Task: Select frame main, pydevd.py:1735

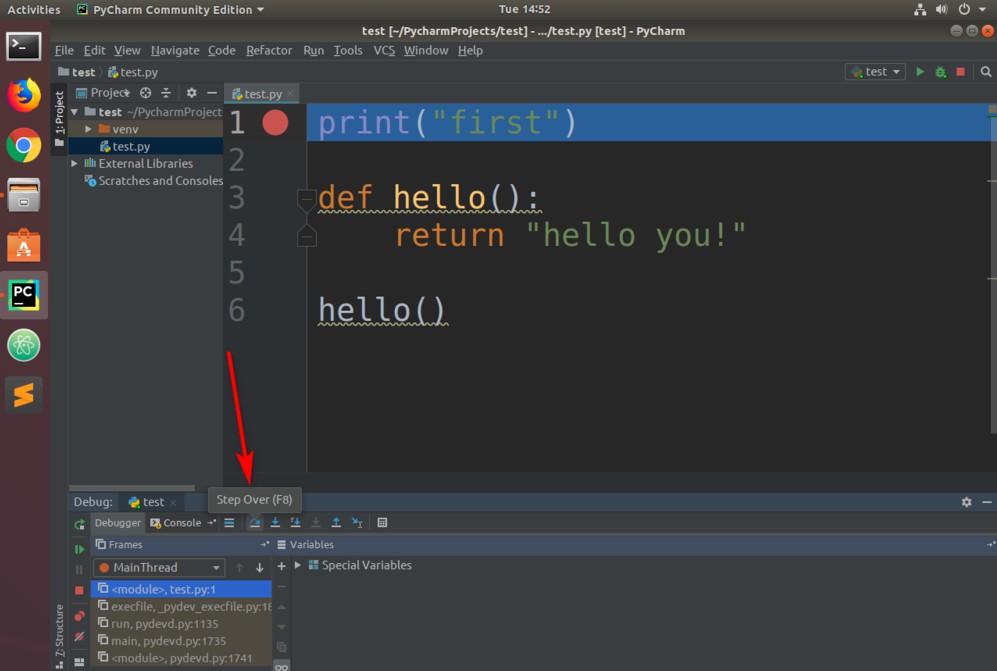Action: (183, 641)
